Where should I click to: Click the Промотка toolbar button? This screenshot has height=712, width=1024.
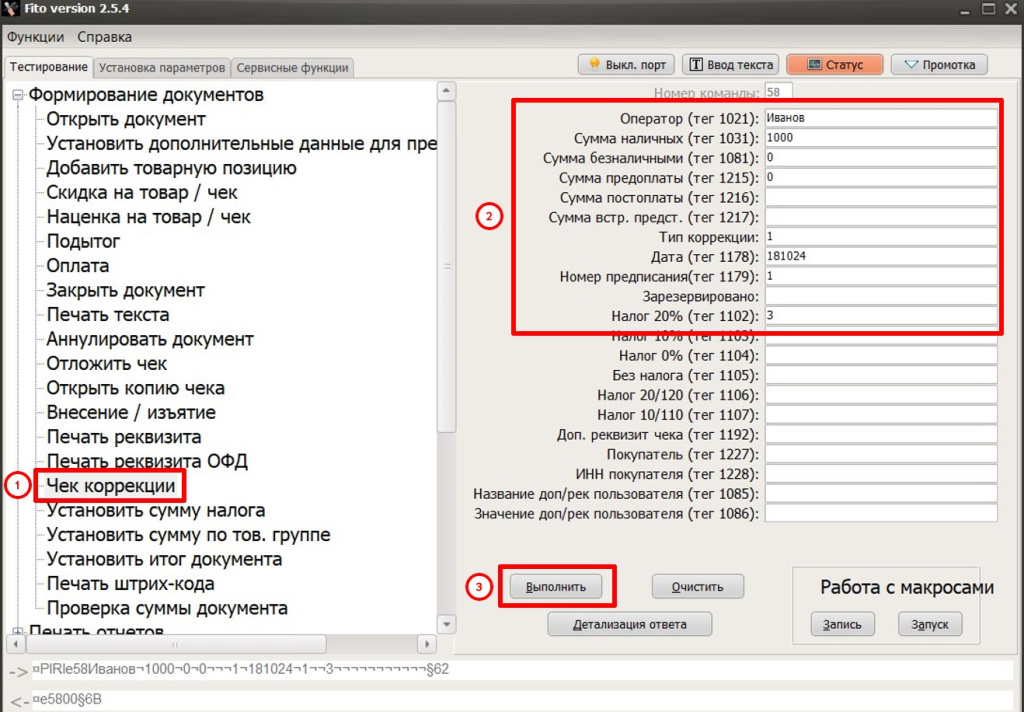tap(938, 65)
